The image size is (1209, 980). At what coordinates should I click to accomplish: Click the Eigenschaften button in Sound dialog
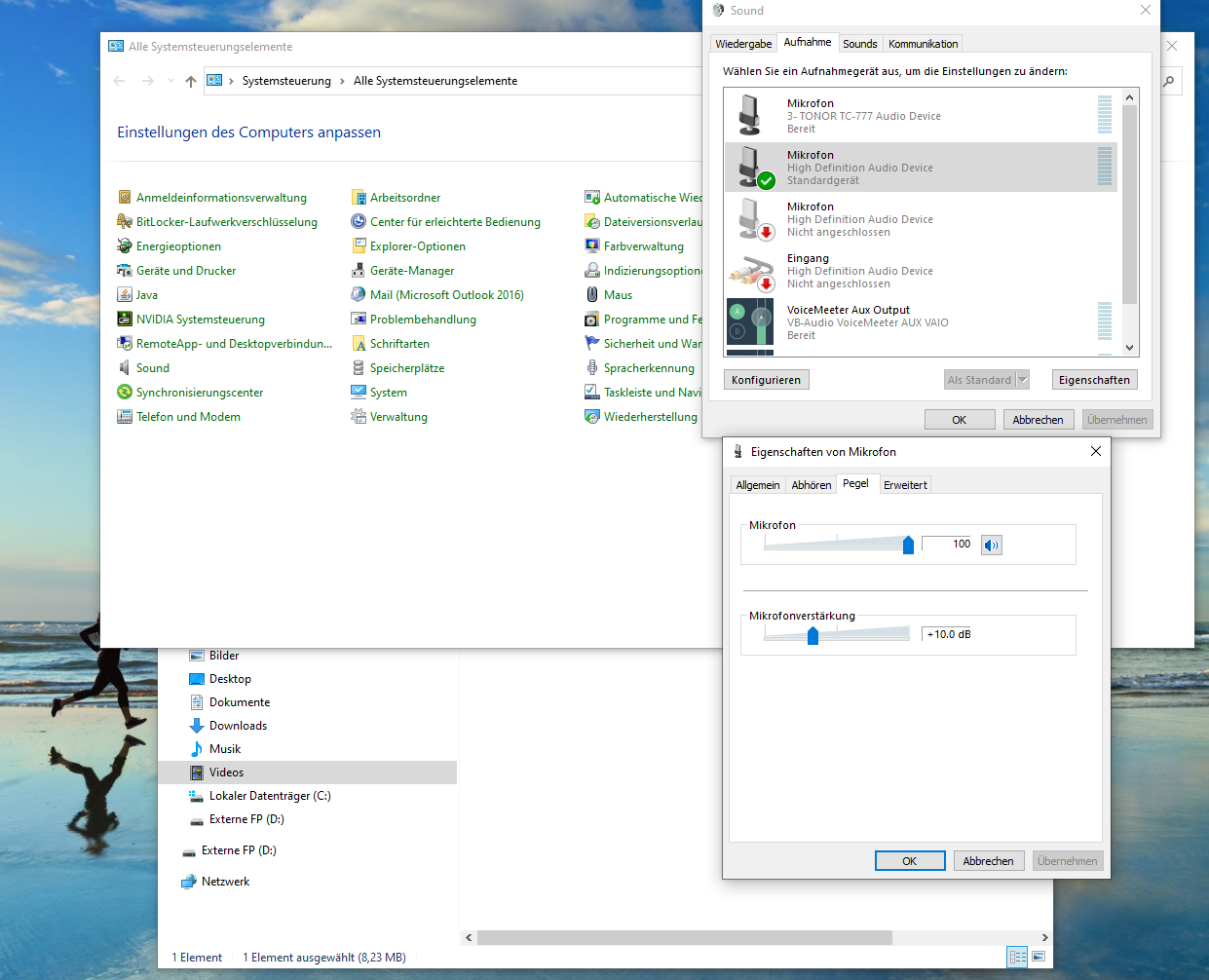click(x=1095, y=380)
